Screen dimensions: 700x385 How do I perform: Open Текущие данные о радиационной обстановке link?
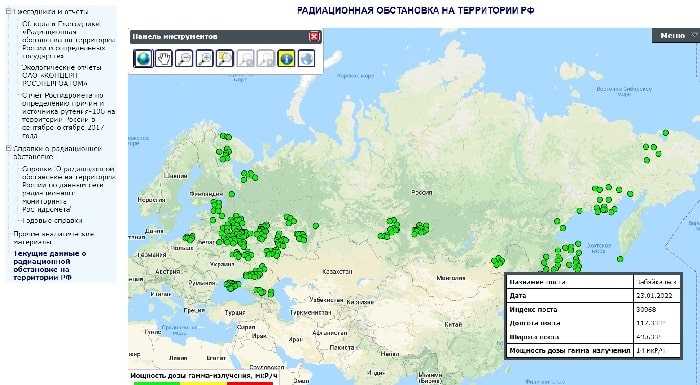[50, 265]
